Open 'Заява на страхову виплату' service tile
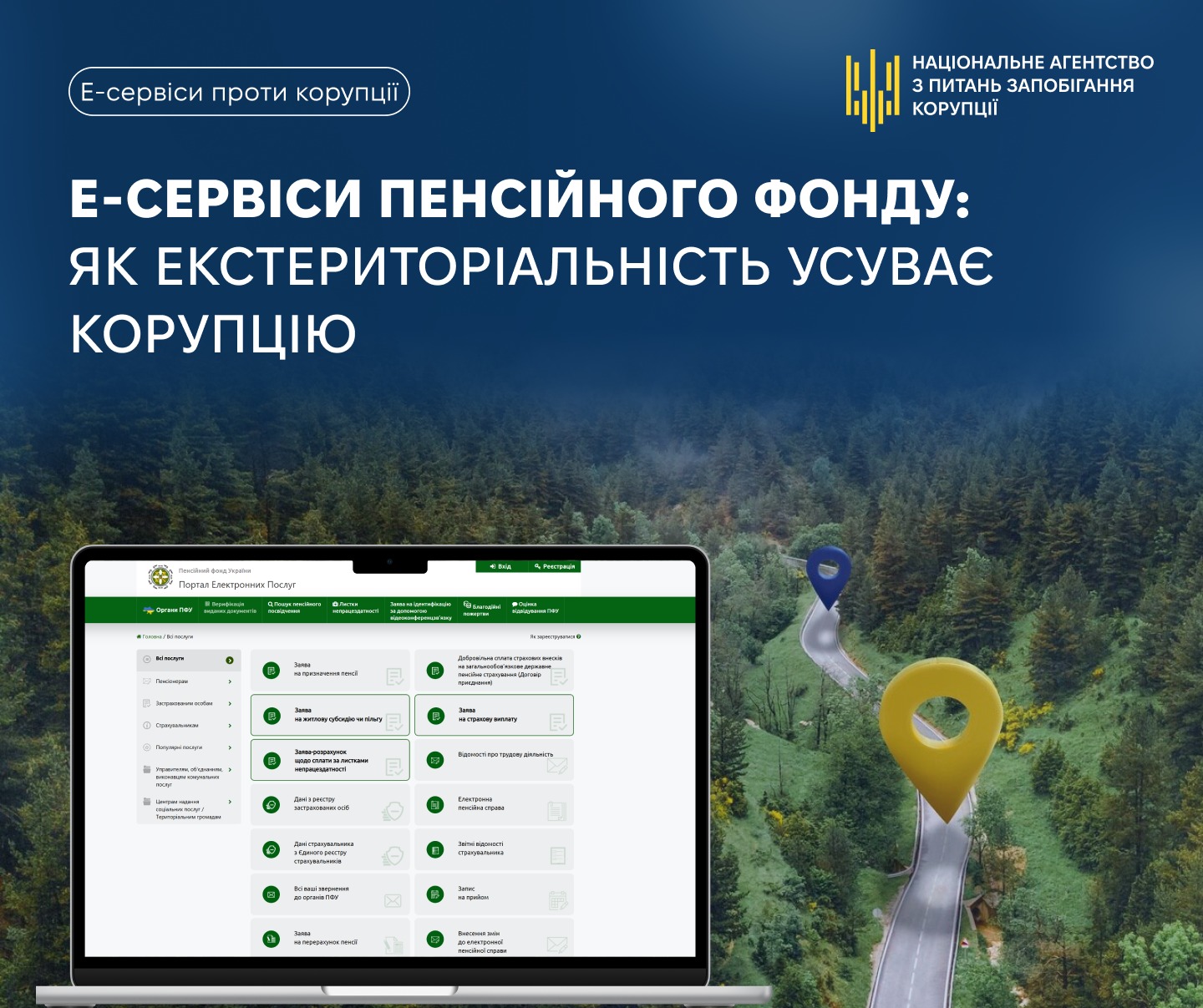The width and height of the screenshot is (1203, 1008). click(x=494, y=716)
